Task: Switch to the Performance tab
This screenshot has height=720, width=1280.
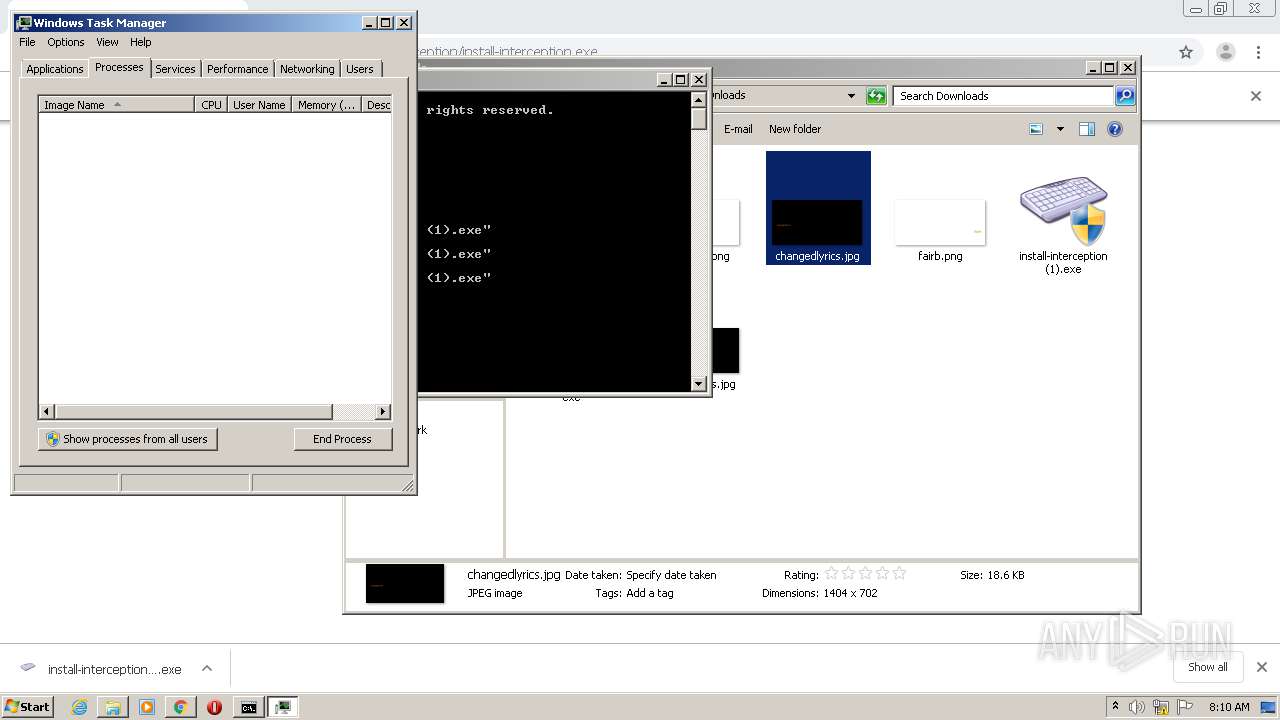Action: [x=237, y=69]
